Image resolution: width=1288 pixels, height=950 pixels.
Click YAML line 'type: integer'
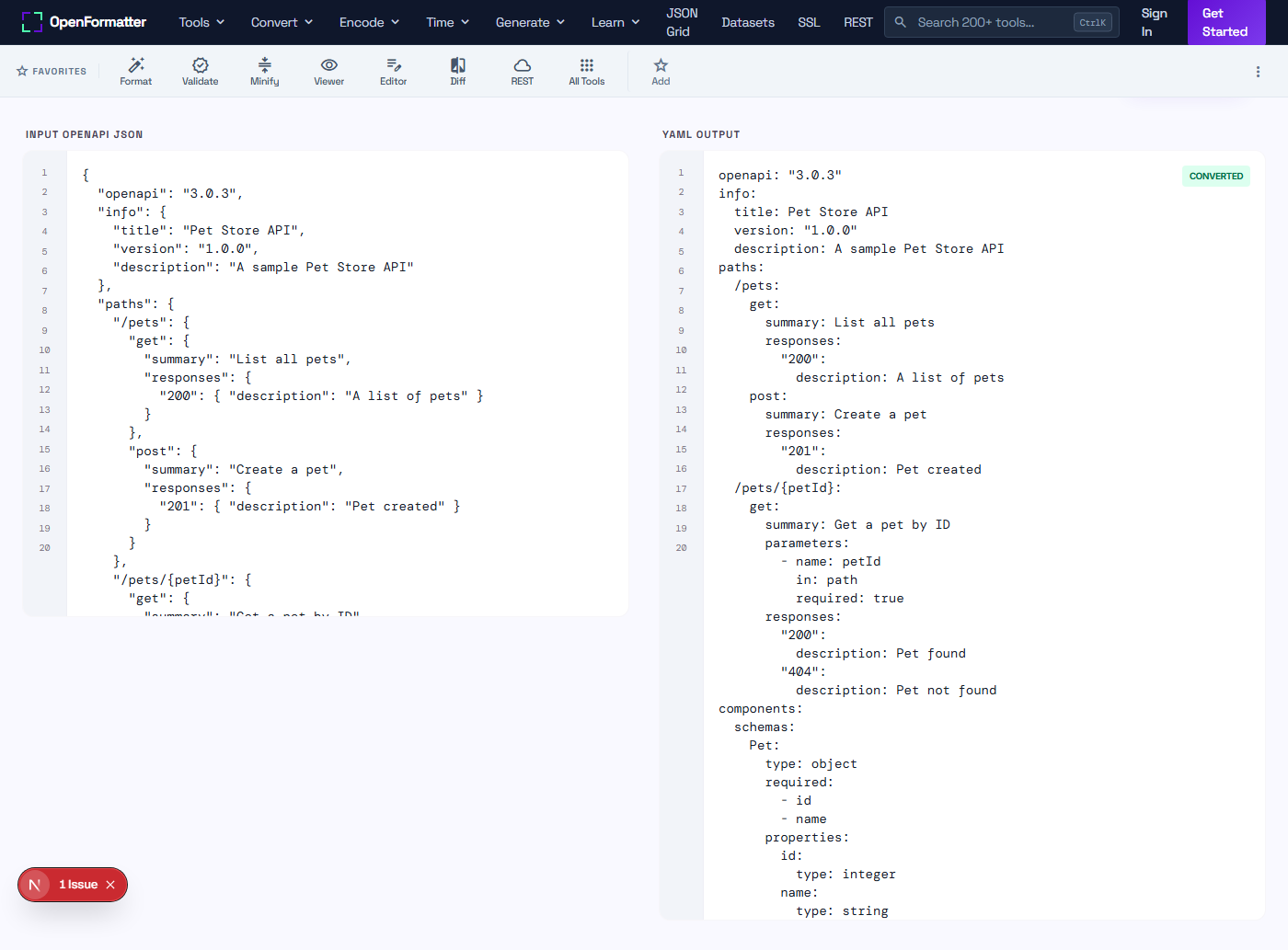point(845,875)
